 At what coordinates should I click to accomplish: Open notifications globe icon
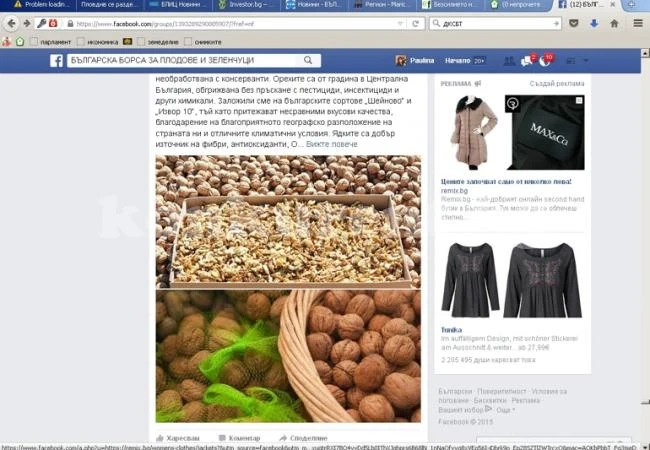545,61
